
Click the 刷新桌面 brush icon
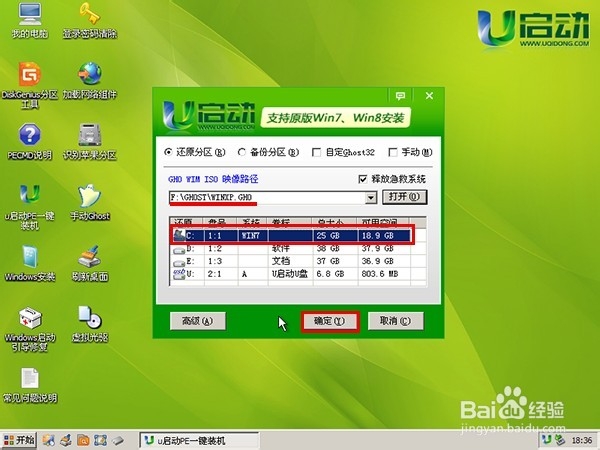(90, 263)
